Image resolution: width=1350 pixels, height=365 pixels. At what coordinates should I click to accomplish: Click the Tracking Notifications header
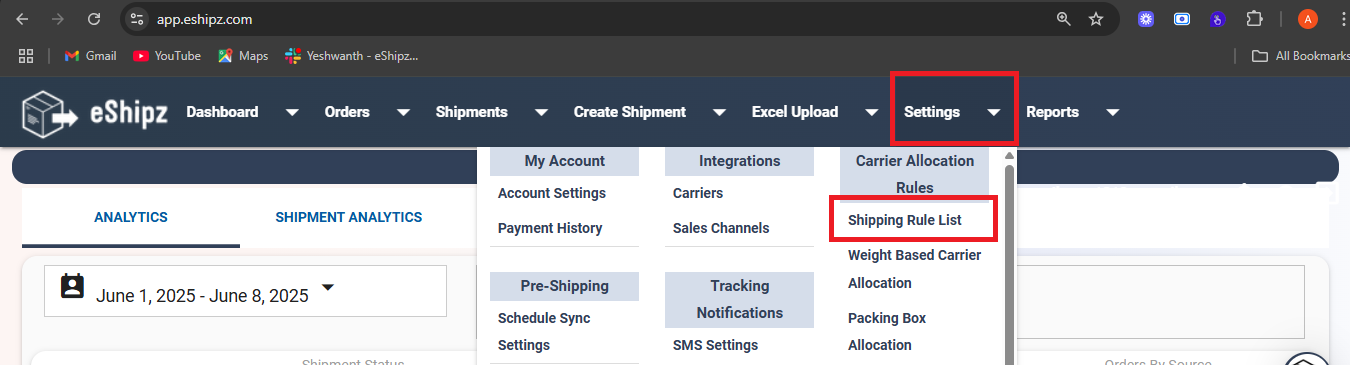click(739, 299)
